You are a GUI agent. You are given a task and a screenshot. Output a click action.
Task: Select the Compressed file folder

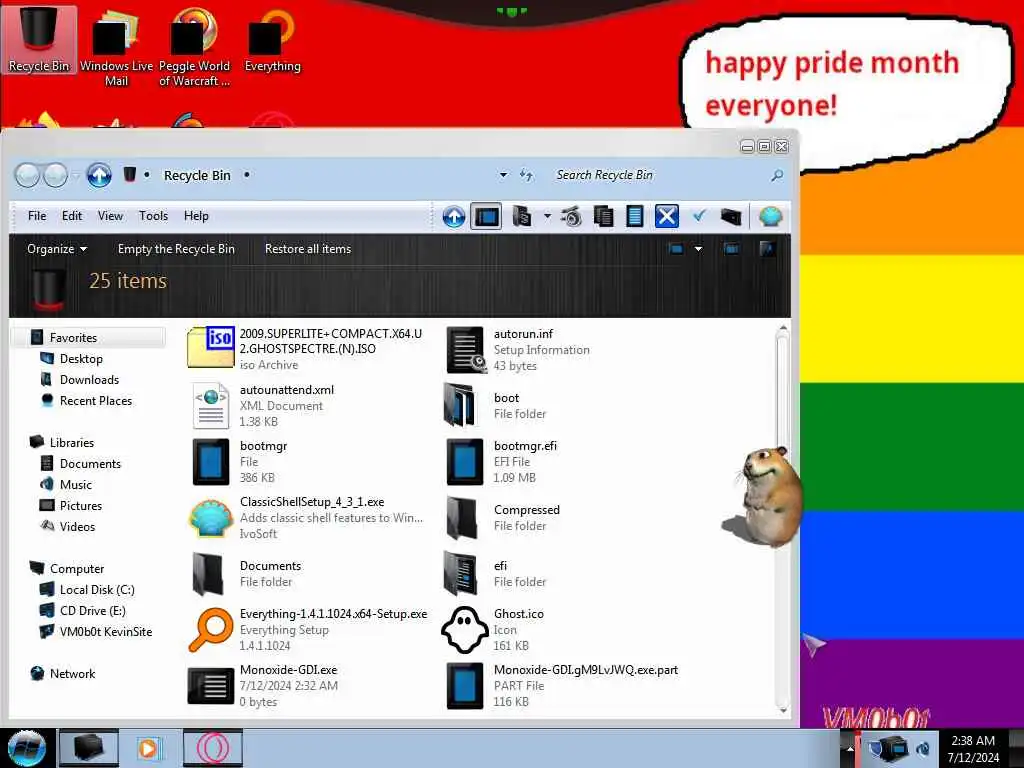pos(504,518)
